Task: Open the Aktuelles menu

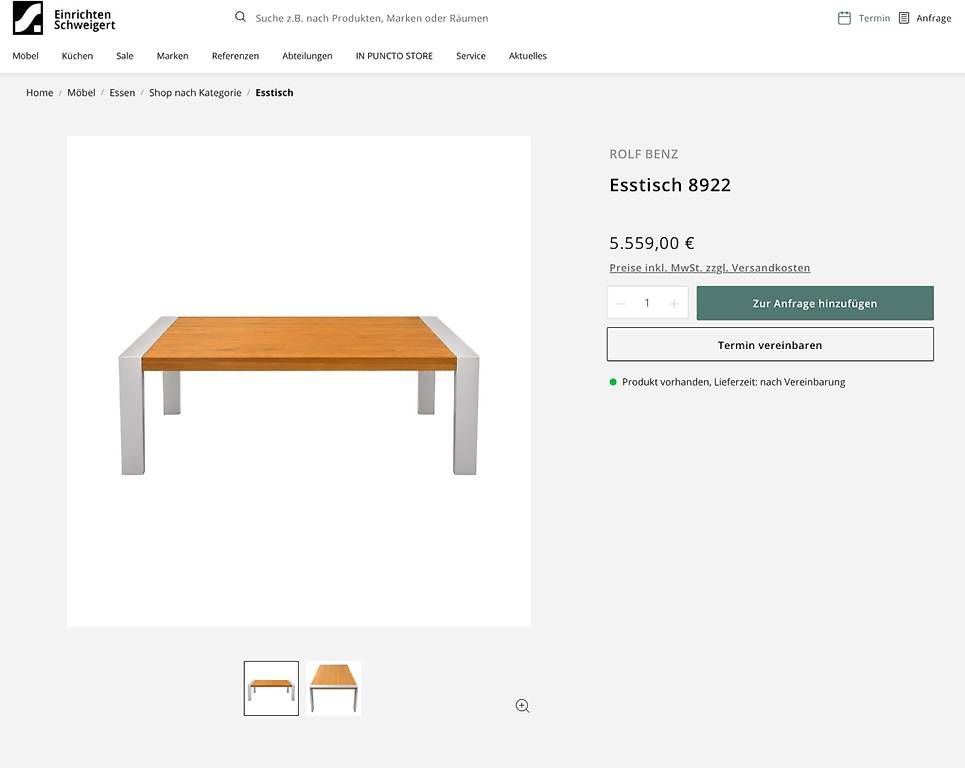Action: point(527,56)
